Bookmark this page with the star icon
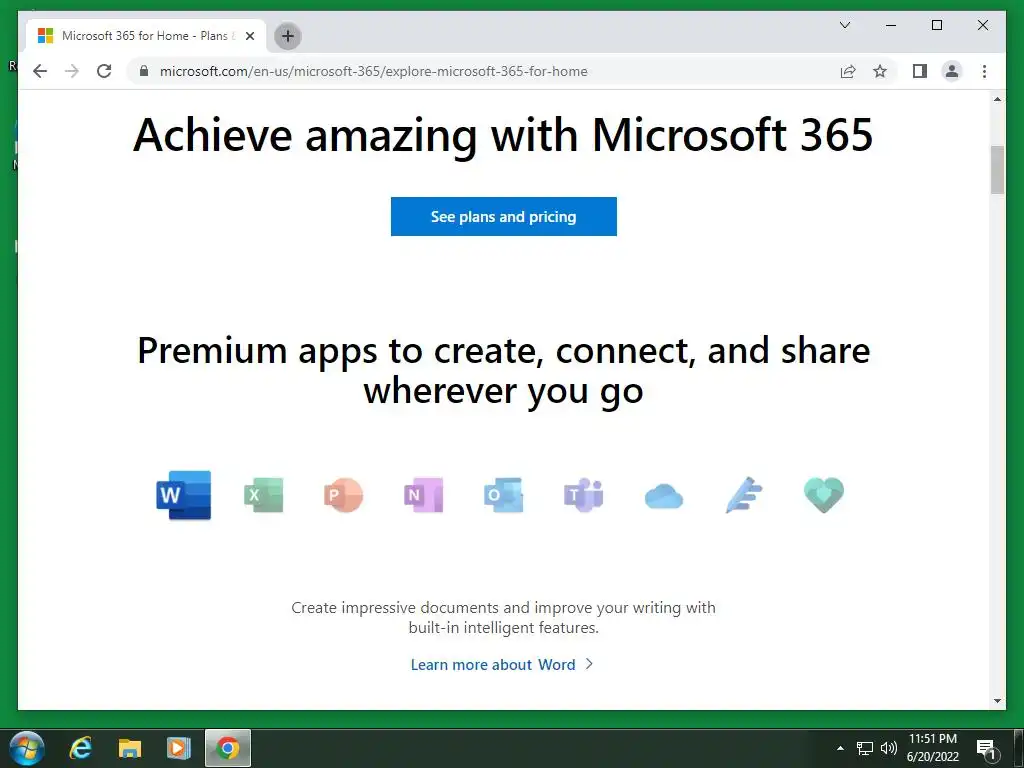 [x=880, y=71]
